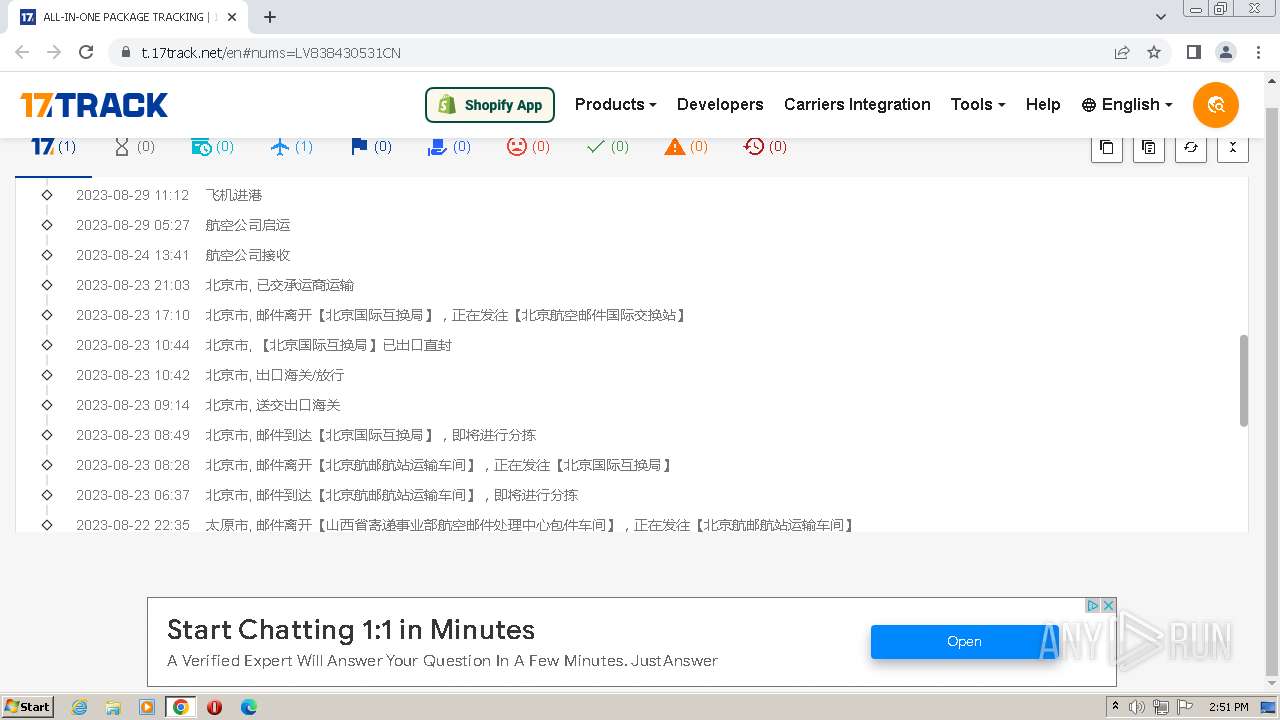Select the Expired clock tab

[765, 147]
